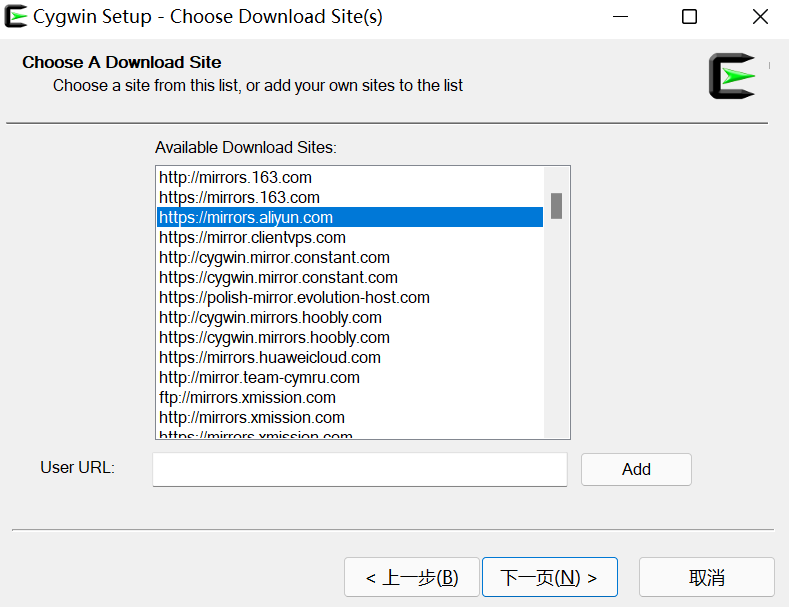The width and height of the screenshot is (789, 607).
Task: Cancel setup with 取消 button
Action: 706,577
